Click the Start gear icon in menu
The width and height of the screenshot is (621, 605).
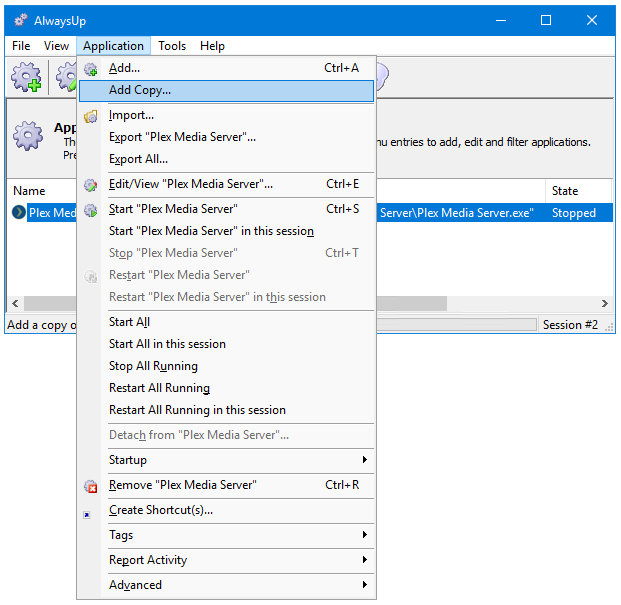click(x=91, y=210)
